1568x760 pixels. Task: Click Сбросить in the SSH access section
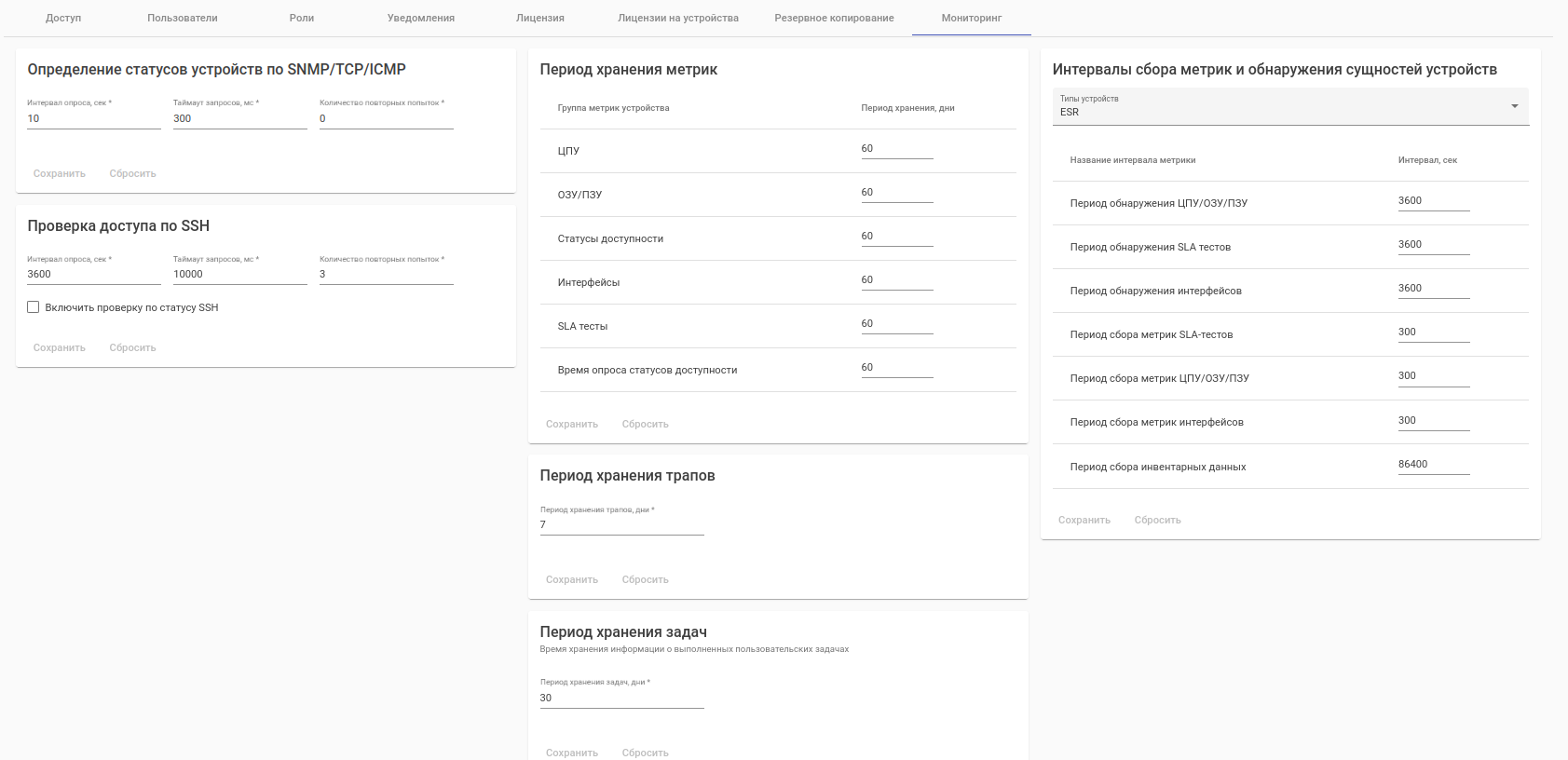point(132,347)
